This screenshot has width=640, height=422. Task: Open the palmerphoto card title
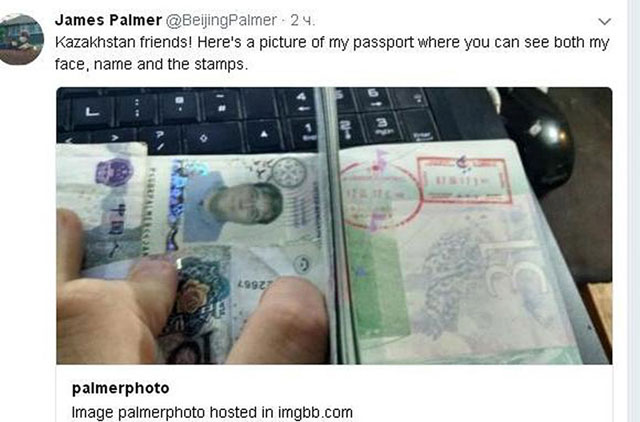(x=120, y=388)
